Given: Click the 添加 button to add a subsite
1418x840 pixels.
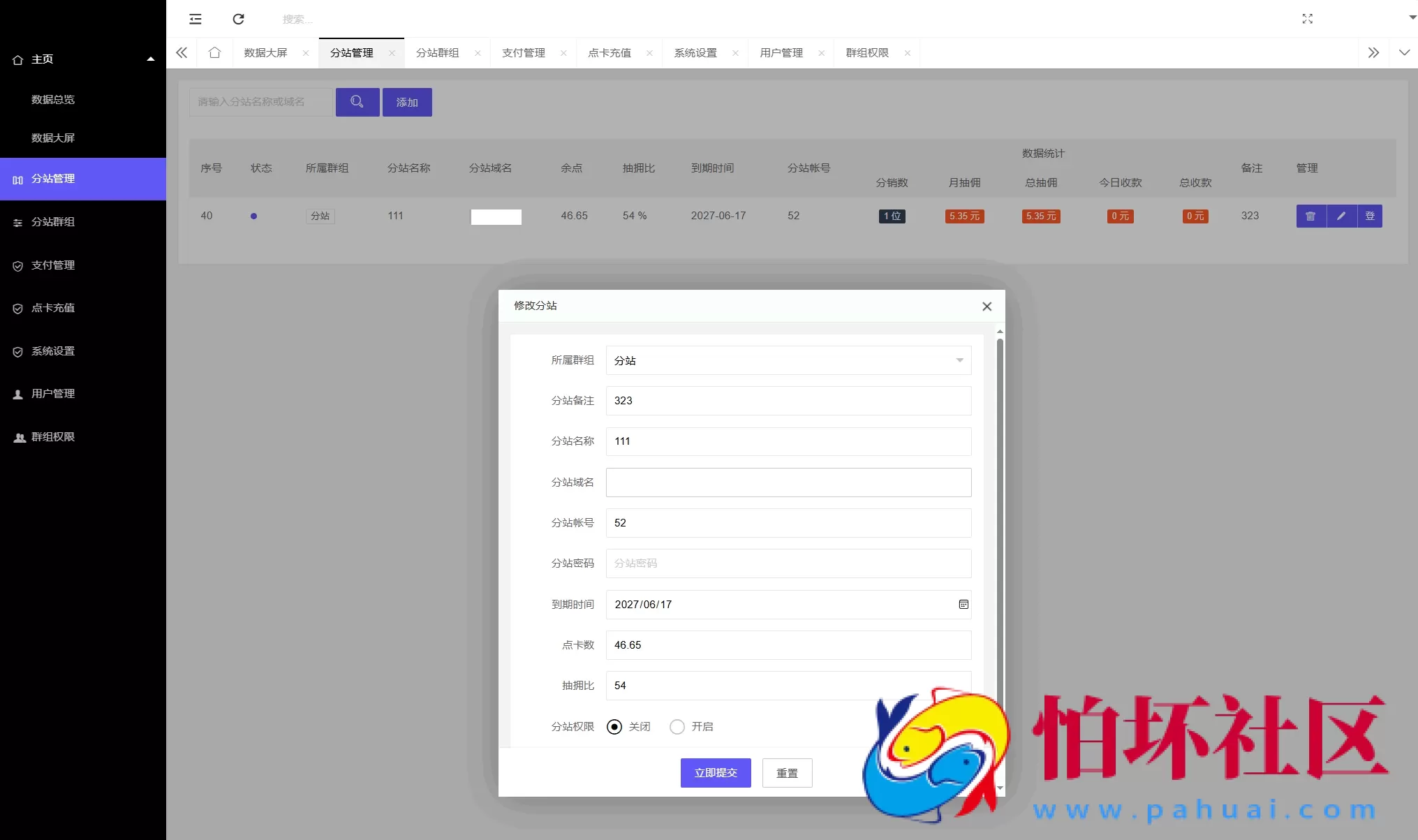Looking at the screenshot, I should click(407, 101).
